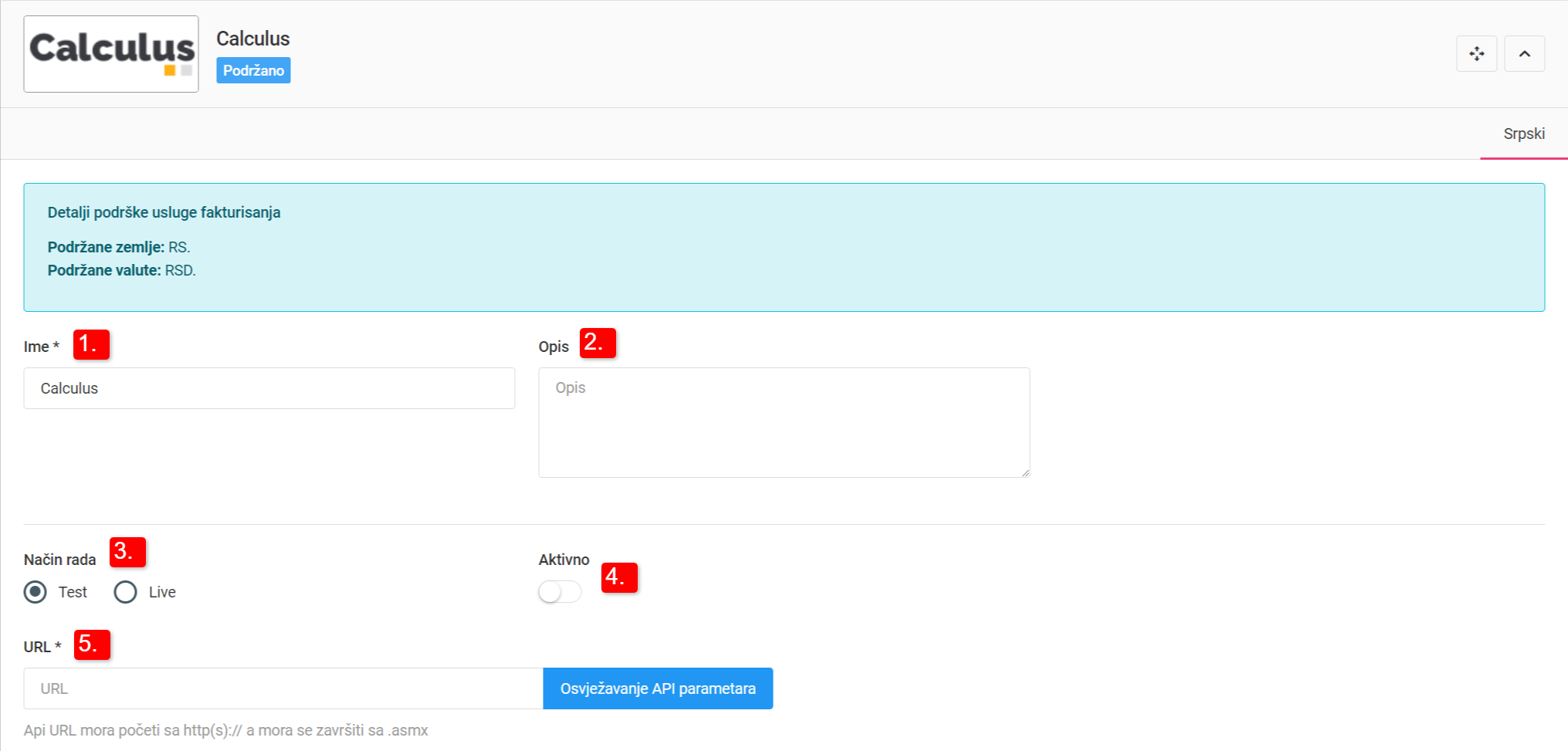This screenshot has width=1568, height=751.
Task: Click the Detalji podrške usluge fakturisanja heading
Action: (x=164, y=212)
